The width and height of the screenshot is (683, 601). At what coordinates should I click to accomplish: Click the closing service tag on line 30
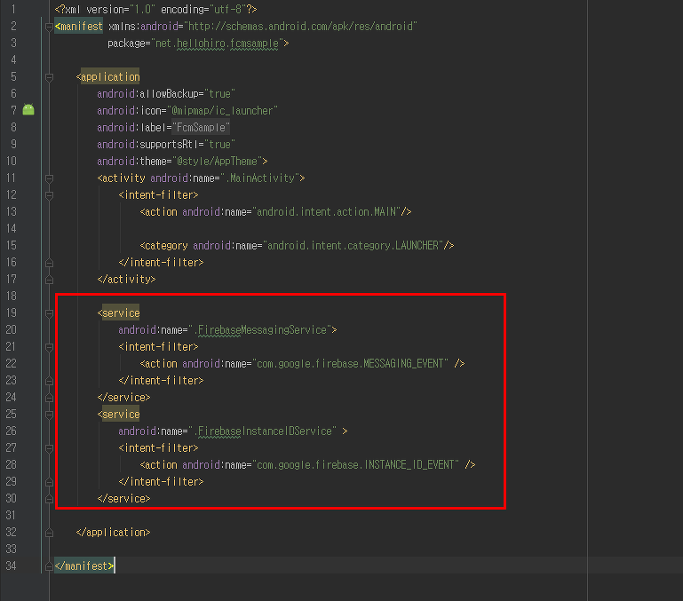[124, 499]
